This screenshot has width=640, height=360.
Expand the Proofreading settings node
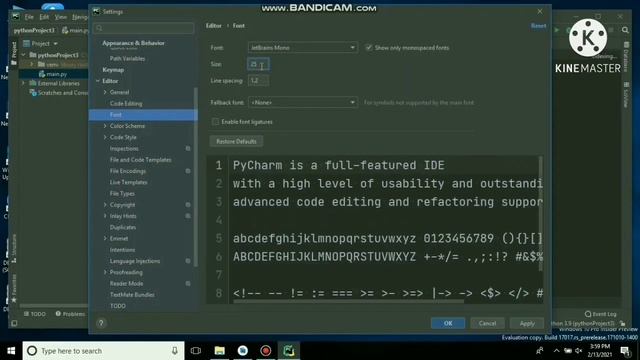105,272
